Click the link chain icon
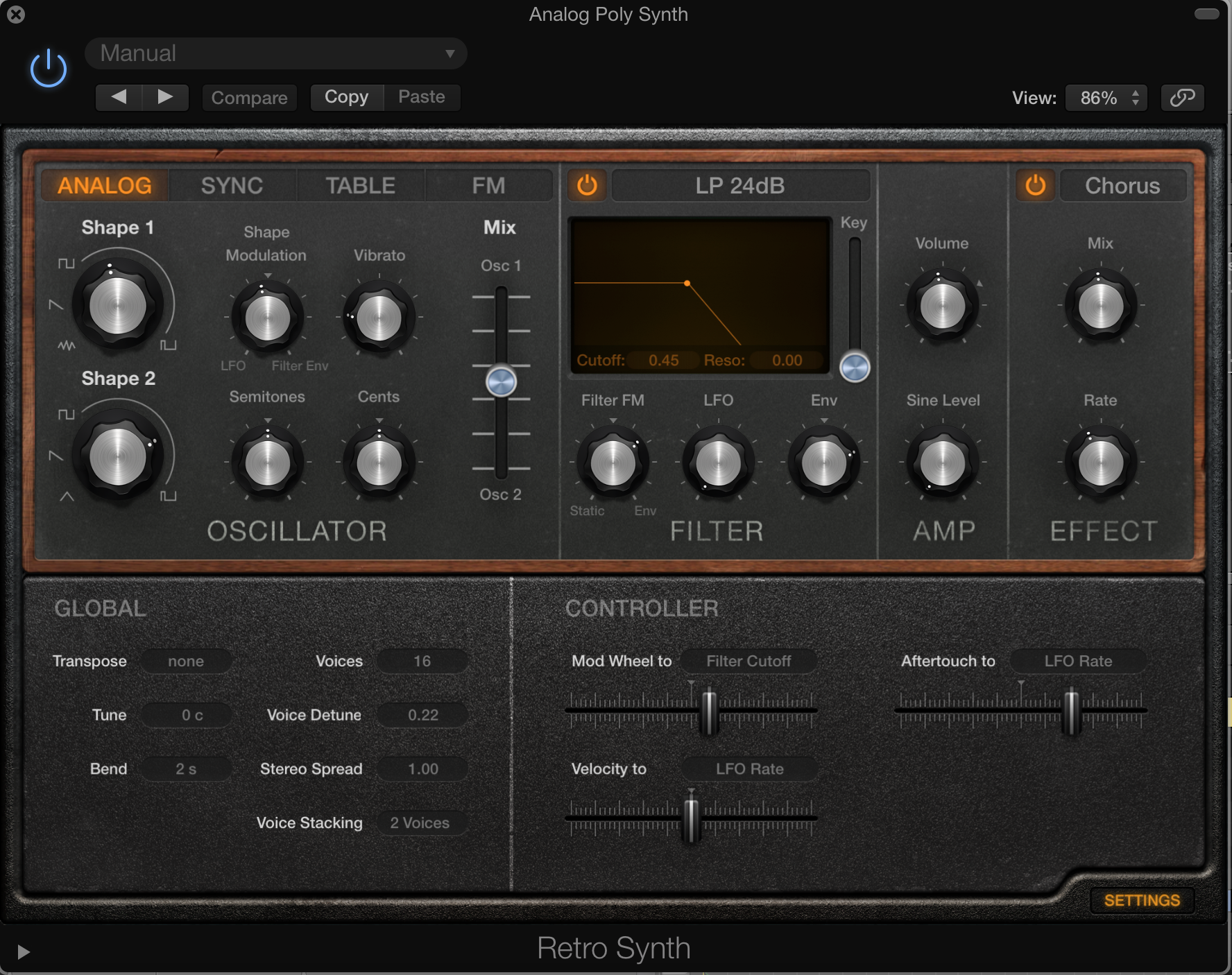The width and height of the screenshot is (1232, 975). (1182, 98)
